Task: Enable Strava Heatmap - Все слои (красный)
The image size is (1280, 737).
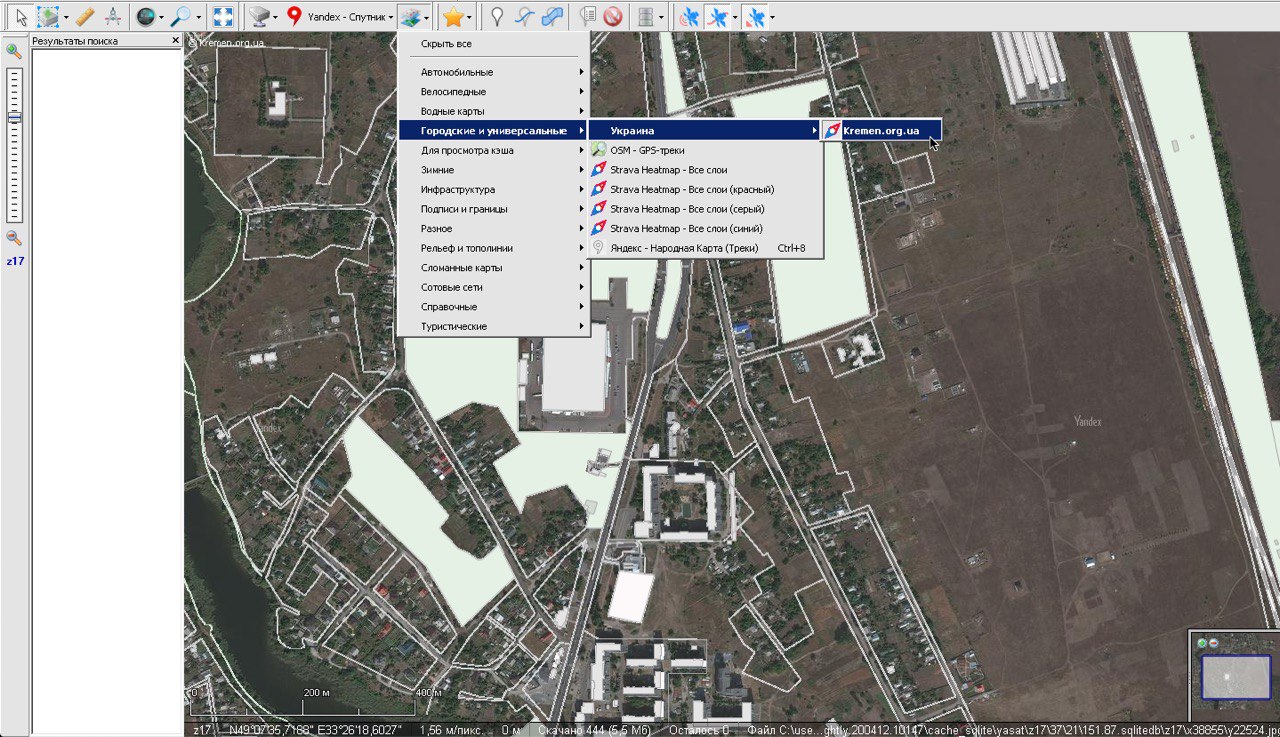Action: (705, 189)
